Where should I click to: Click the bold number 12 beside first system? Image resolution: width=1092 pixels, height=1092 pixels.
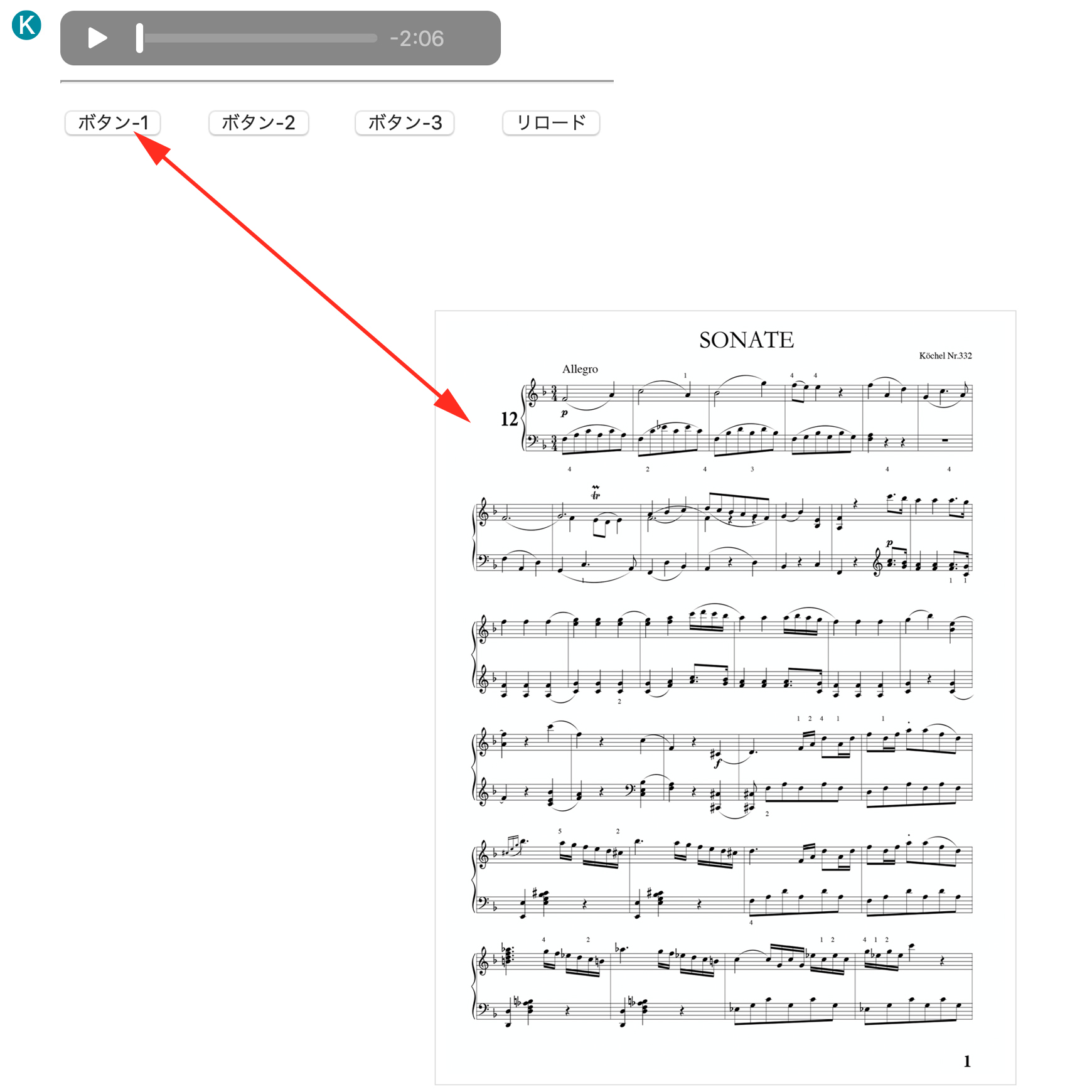point(509,419)
